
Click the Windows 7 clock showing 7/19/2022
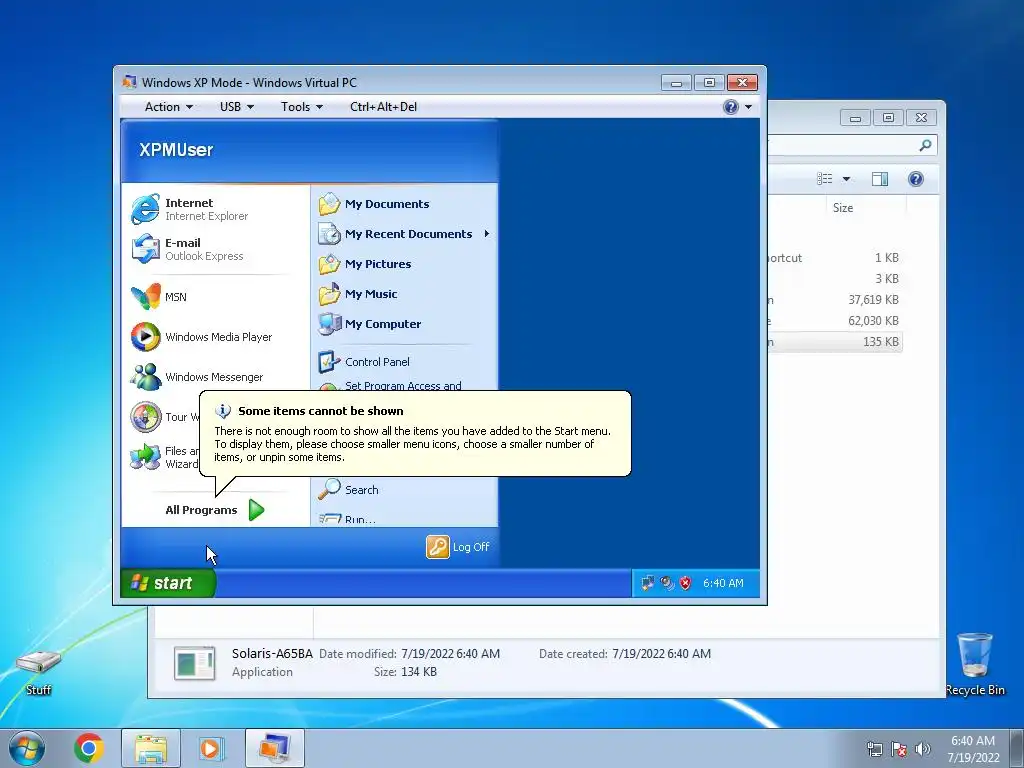click(973, 749)
